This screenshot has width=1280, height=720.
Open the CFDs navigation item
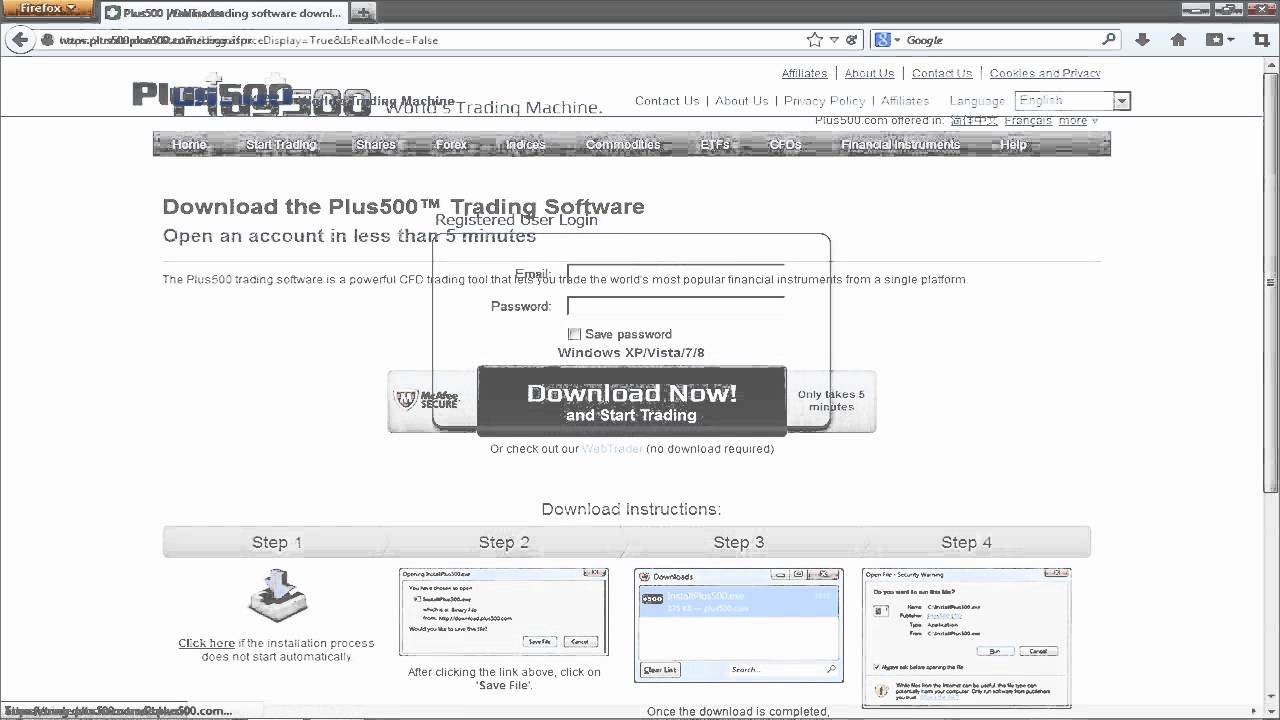785,144
